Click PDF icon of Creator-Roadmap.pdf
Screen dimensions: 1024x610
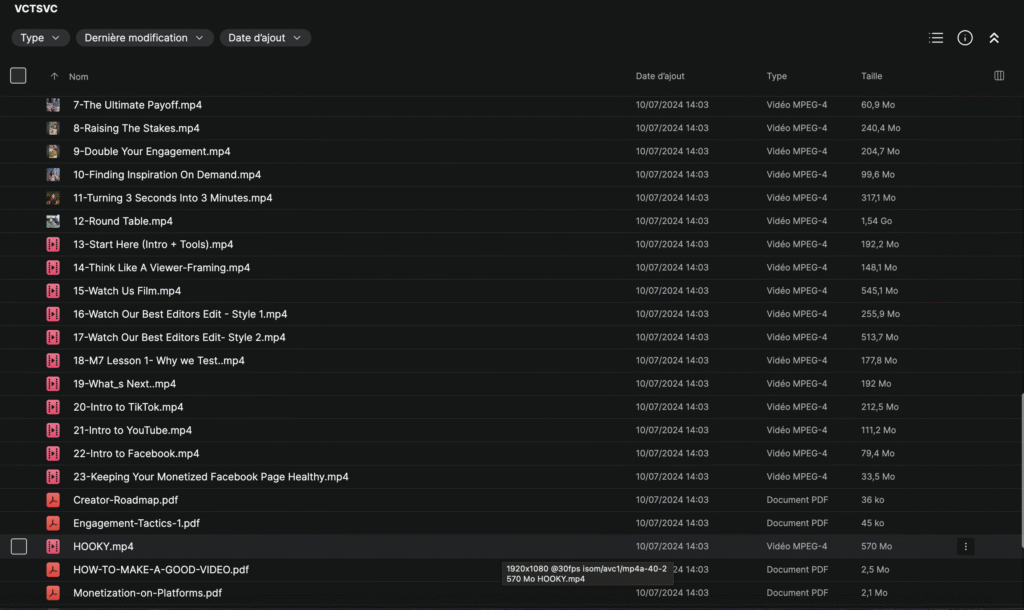53,500
